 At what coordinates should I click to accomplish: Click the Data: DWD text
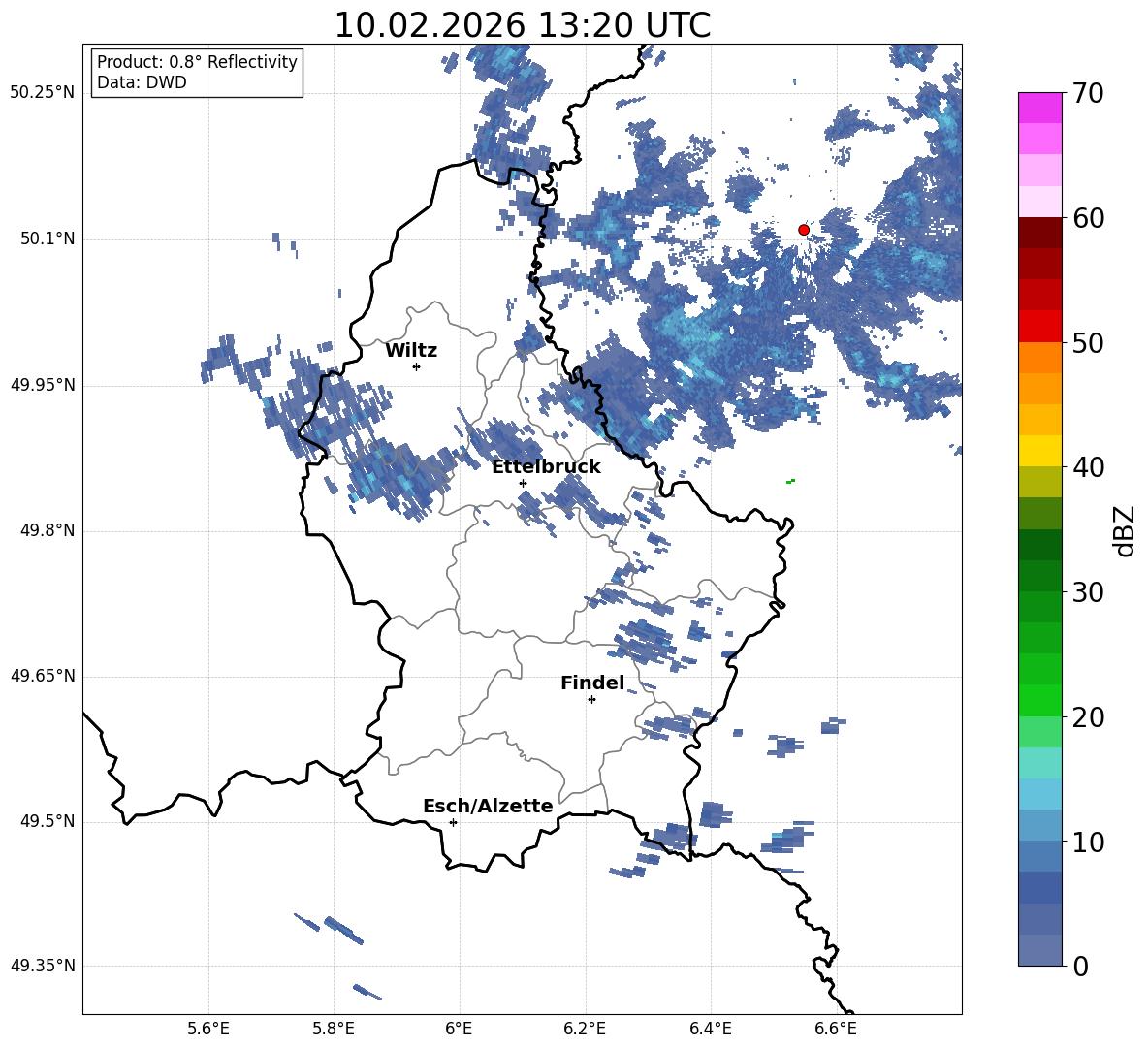point(142,82)
